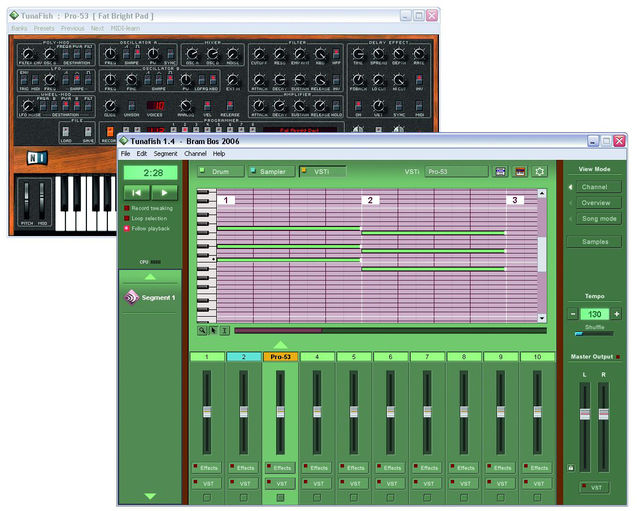Click up arrow above Segment 1 list
Screen dimensions: 640x511
click(150, 277)
